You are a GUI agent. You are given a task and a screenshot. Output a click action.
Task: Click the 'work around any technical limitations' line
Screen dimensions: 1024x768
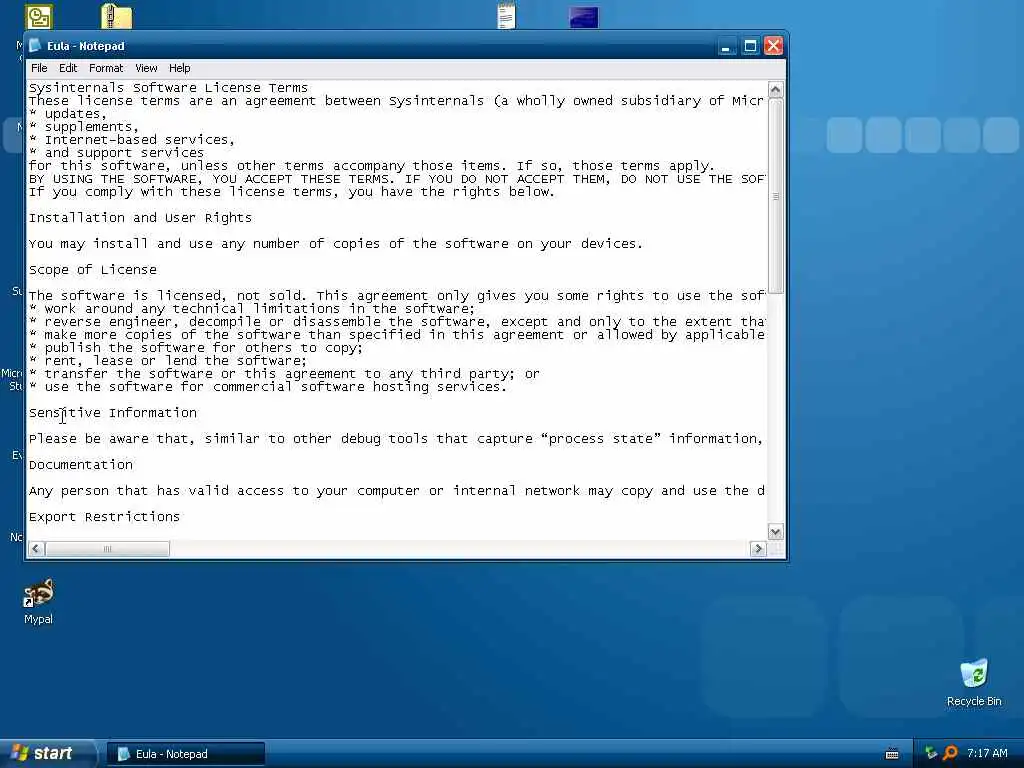click(252, 308)
